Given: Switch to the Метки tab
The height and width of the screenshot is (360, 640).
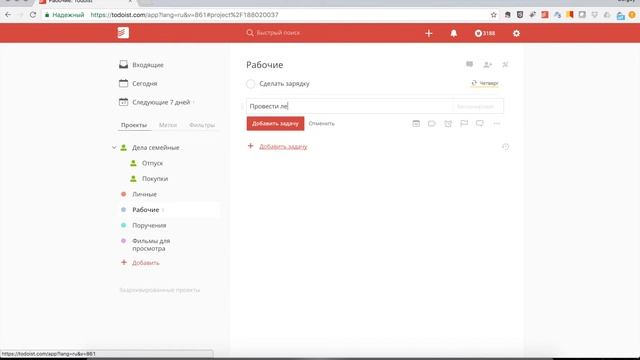Looking at the screenshot, I should coord(168,125).
